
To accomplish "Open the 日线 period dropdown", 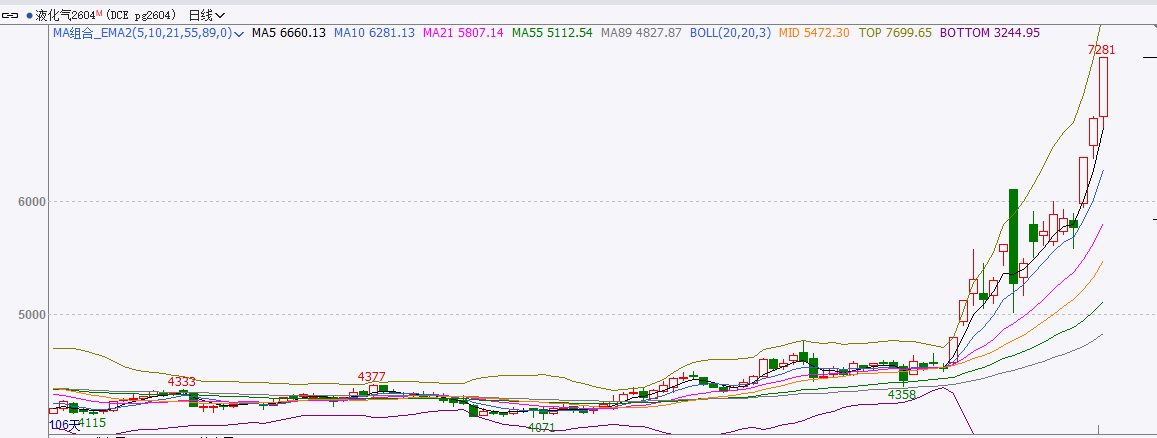I will point(206,16).
